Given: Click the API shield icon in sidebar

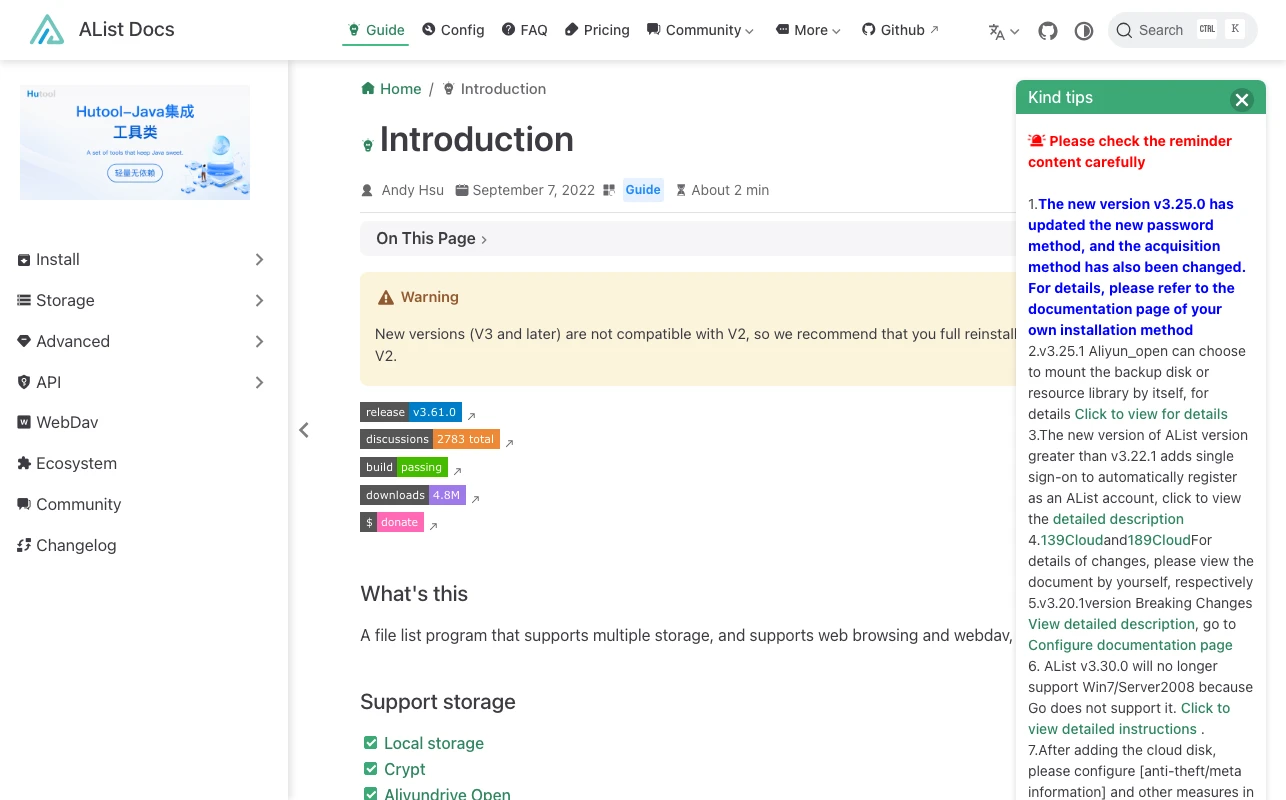Looking at the screenshot, I should [24, 382].
